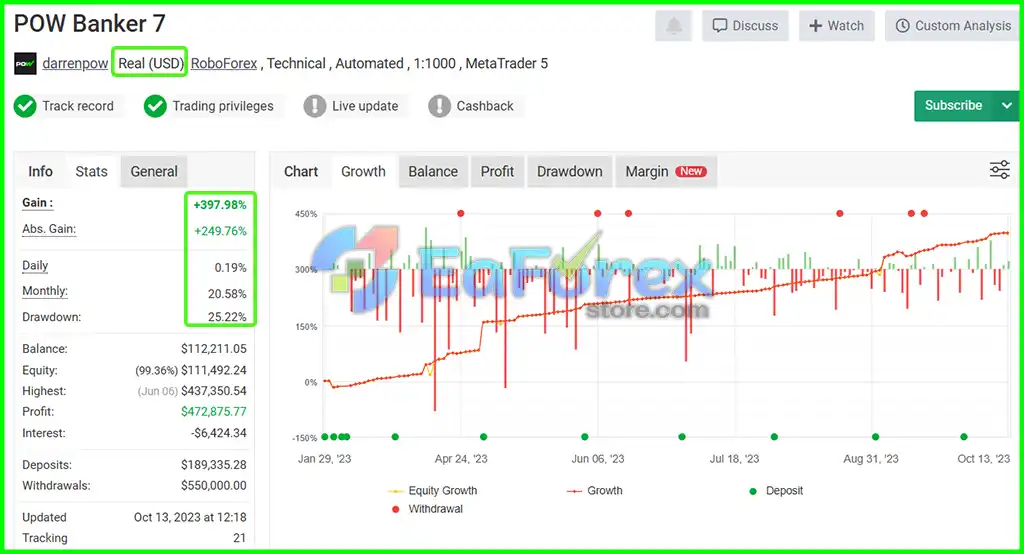The height and width of the screenshot is (554, 1024).
Task: Click the Daily label
Action: tap(35, 265)
